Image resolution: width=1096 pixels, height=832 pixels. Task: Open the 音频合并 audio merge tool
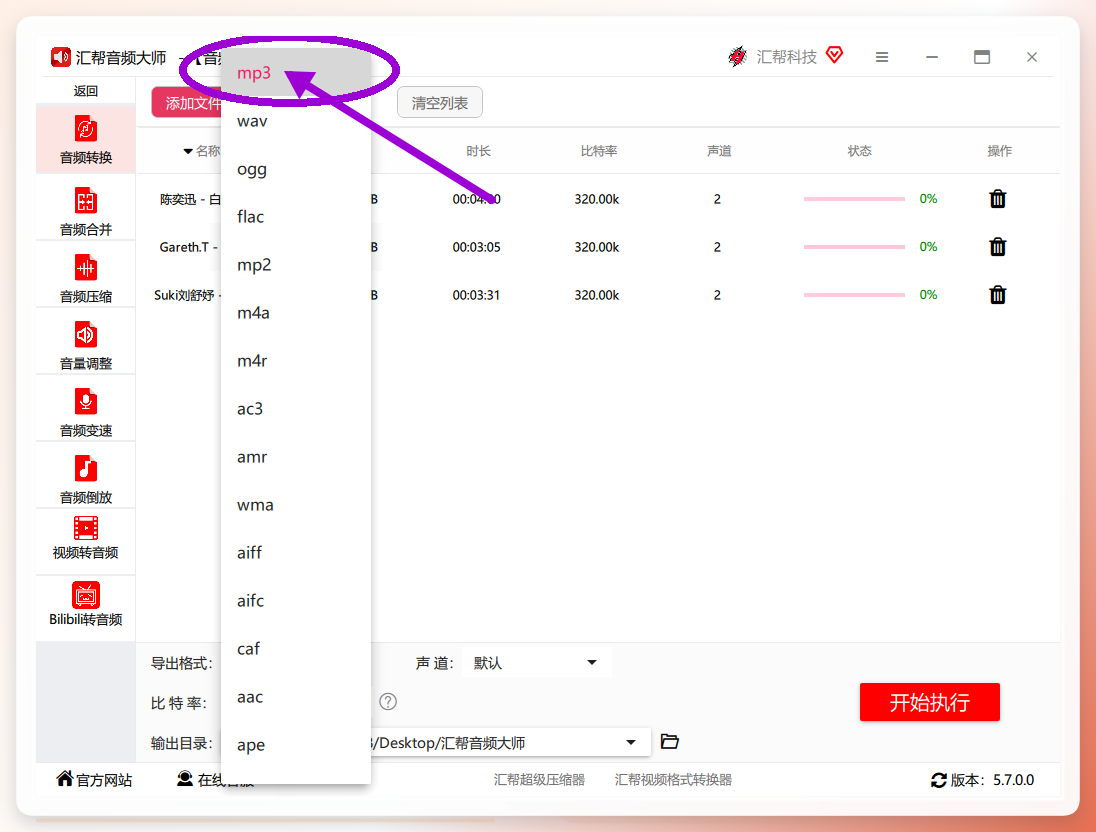[85, 211]
